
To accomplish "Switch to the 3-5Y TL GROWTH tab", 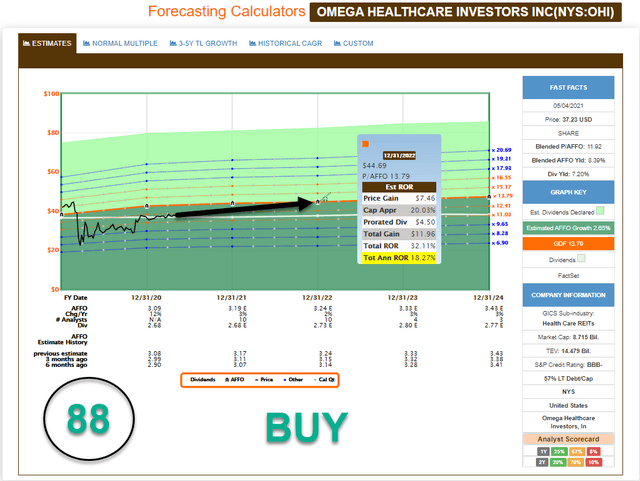I will [203, 43].
